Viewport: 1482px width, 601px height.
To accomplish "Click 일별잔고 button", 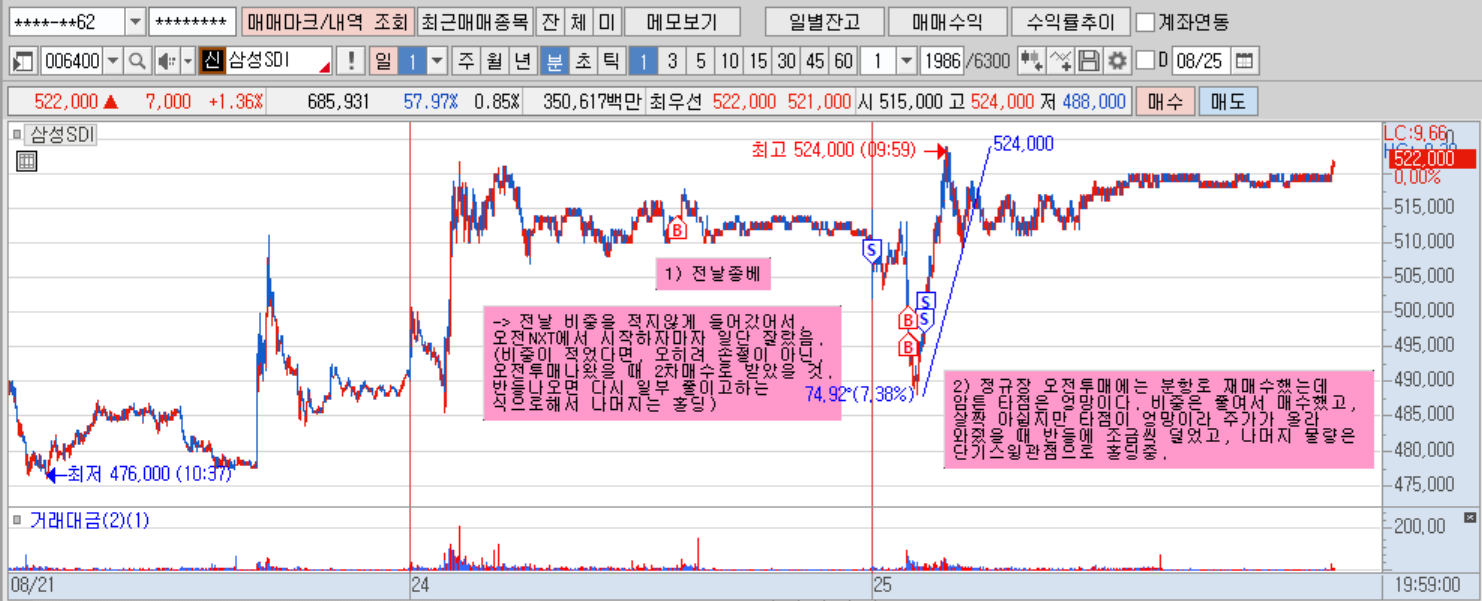I will pyautogui.click(x=823, y=22).
